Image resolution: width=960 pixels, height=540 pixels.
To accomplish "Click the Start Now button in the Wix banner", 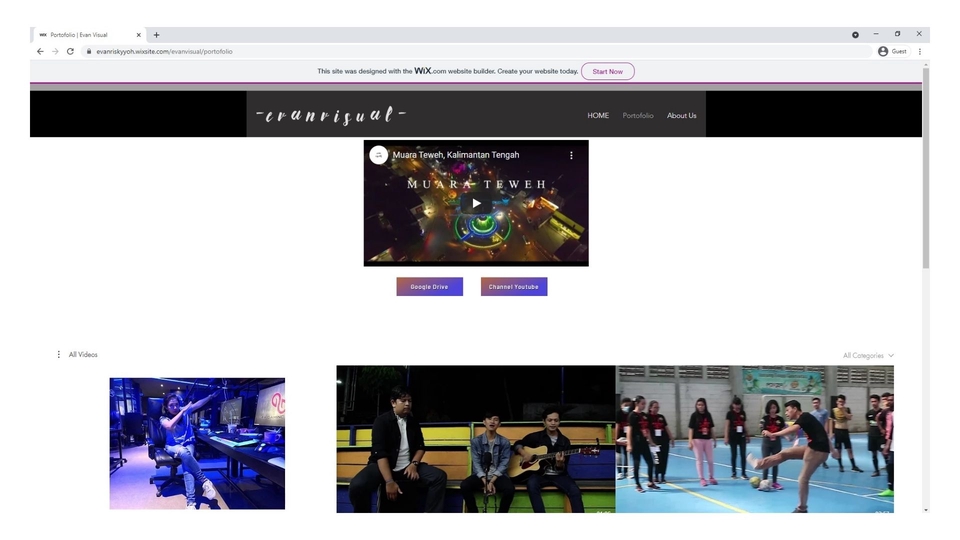I will [x=607, y=72].
